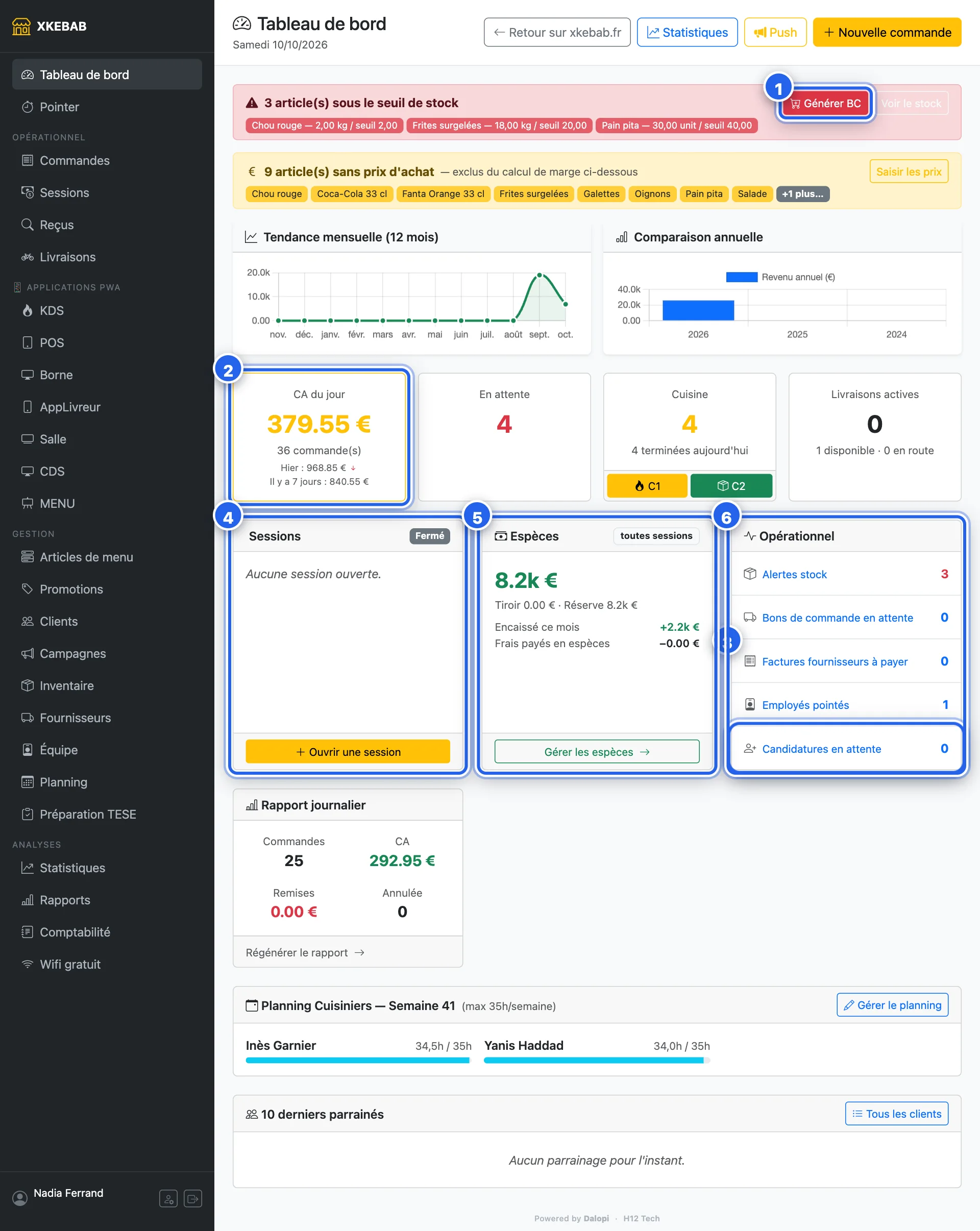This screenshot has width=980, height=1231.
Task: Go to Livraisons in sidebar
Action: pyautogui.click(x=107, y=257)
